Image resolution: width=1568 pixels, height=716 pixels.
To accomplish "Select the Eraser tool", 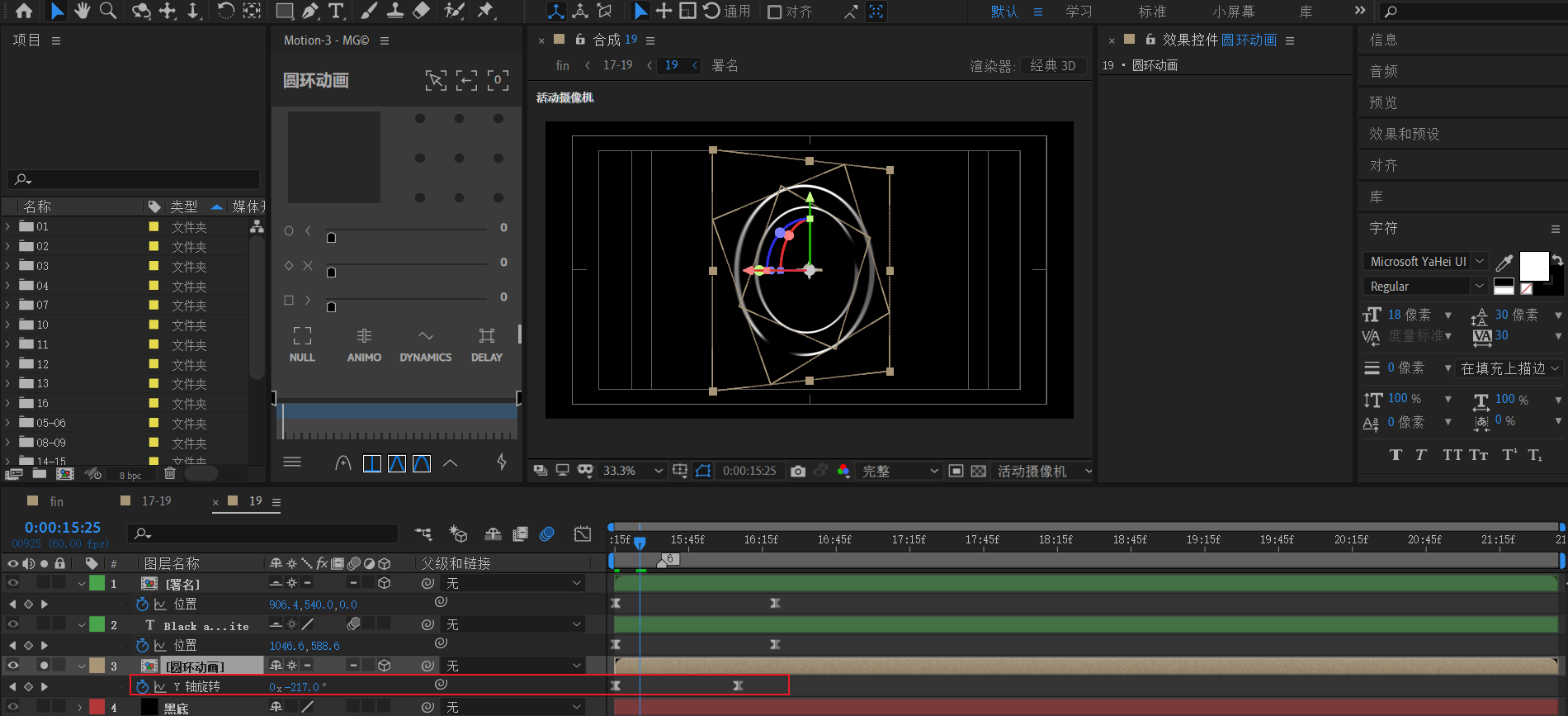I will [421, 11].
